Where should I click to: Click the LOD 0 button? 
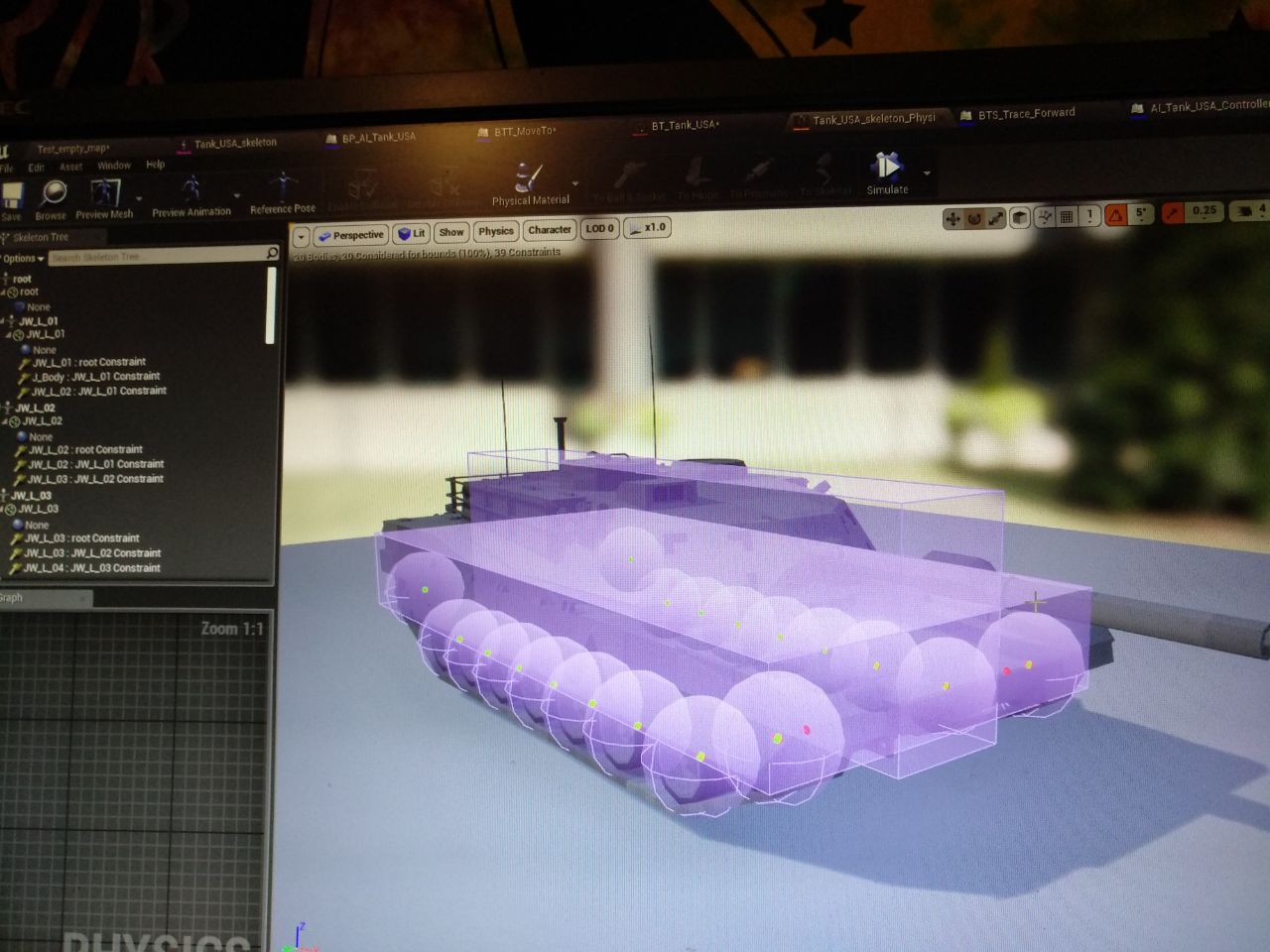[x=600, y=229]
